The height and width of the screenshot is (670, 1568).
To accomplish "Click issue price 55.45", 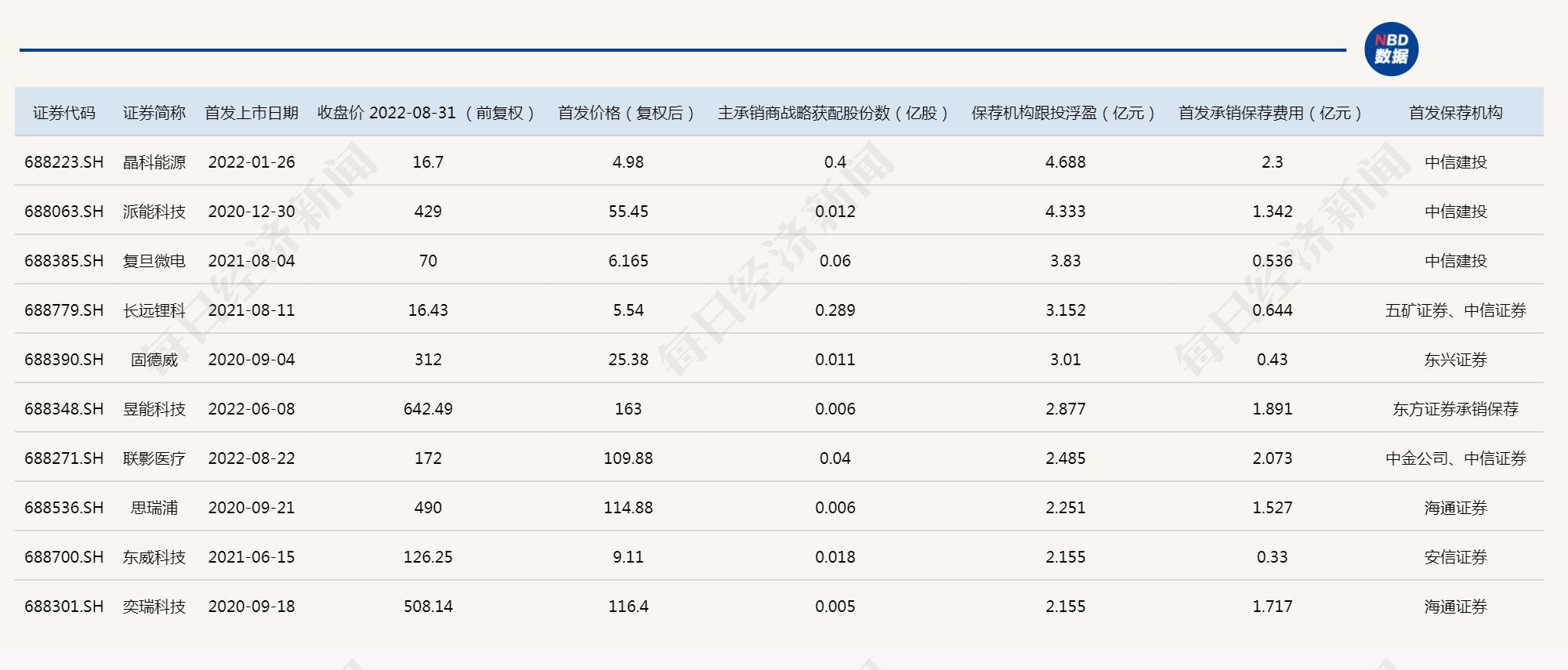I will tap(628, 212).
